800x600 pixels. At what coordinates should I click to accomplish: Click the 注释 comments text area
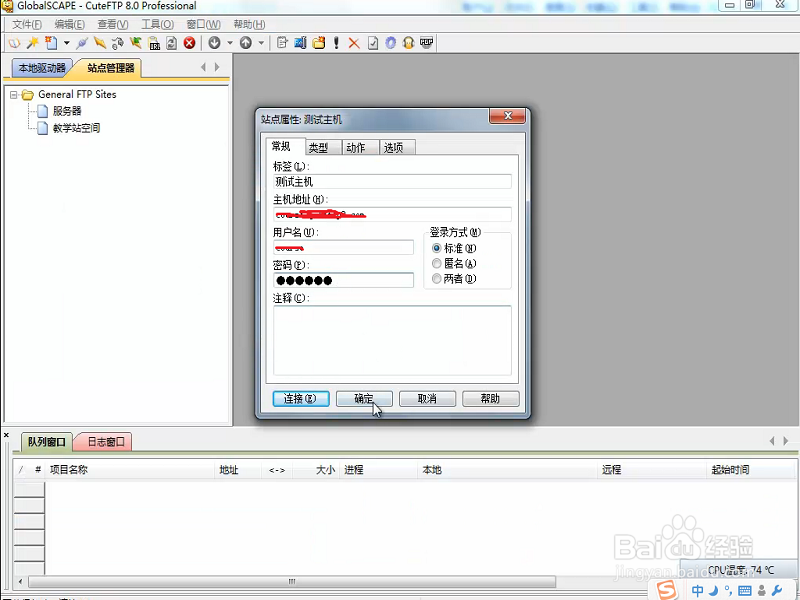click(x=392, y=340)
